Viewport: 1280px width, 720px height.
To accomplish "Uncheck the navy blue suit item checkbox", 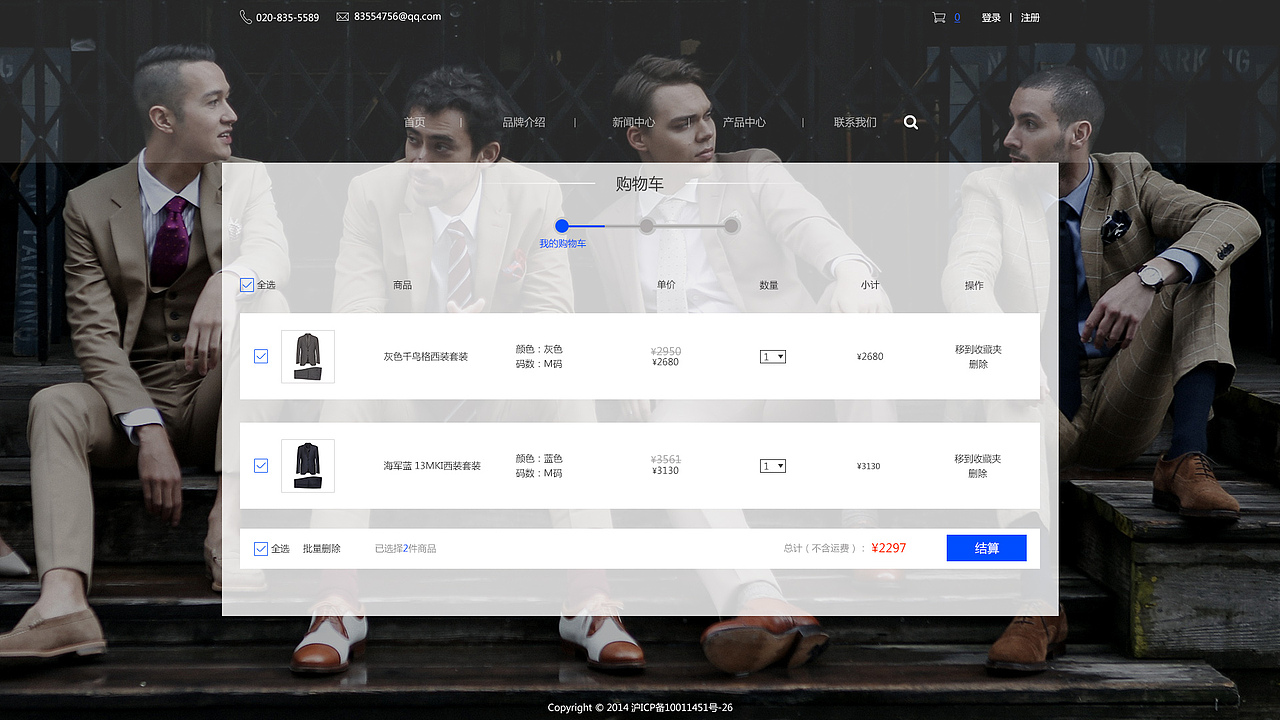I will coord(261,465).
